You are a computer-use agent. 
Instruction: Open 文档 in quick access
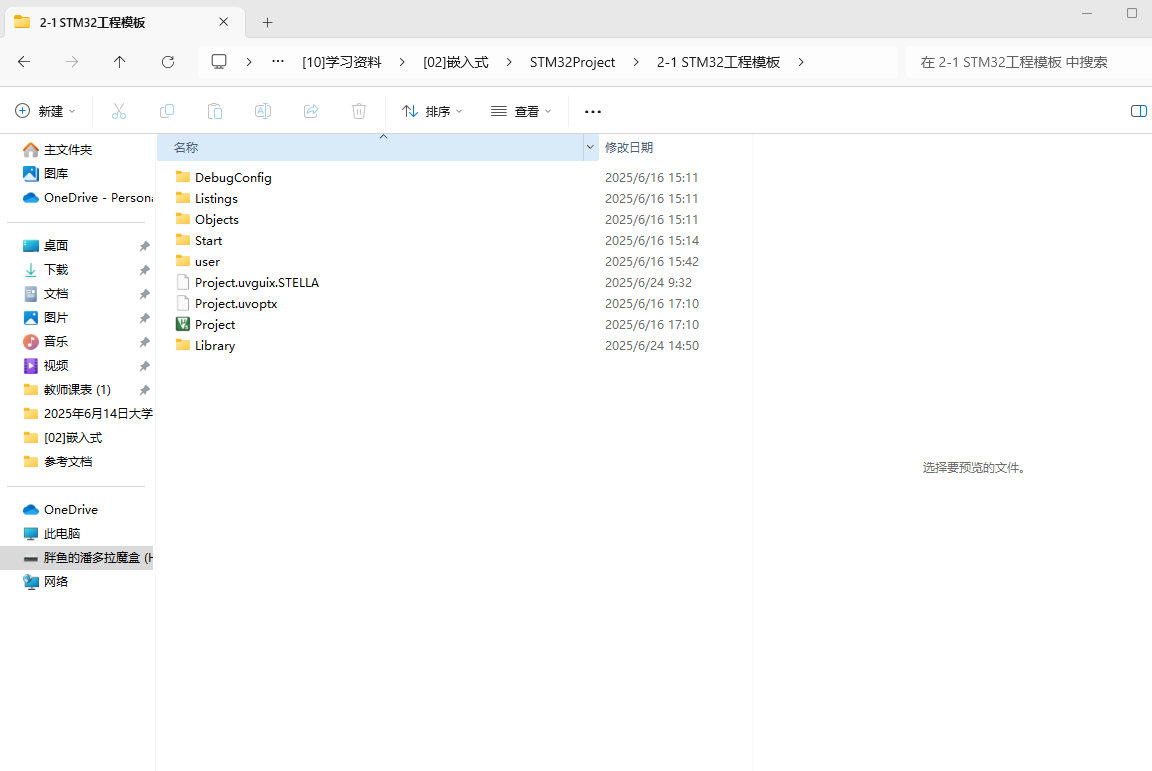56,294
